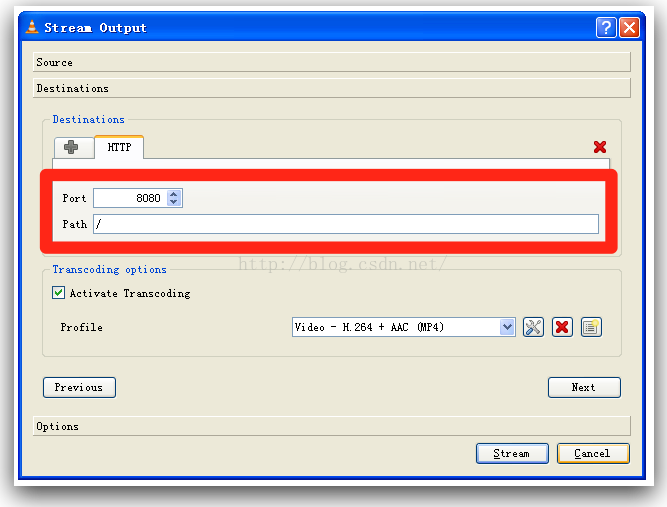Expand the Destinations section header
Viewport: 667px width, 507px height.
point(331,88)
